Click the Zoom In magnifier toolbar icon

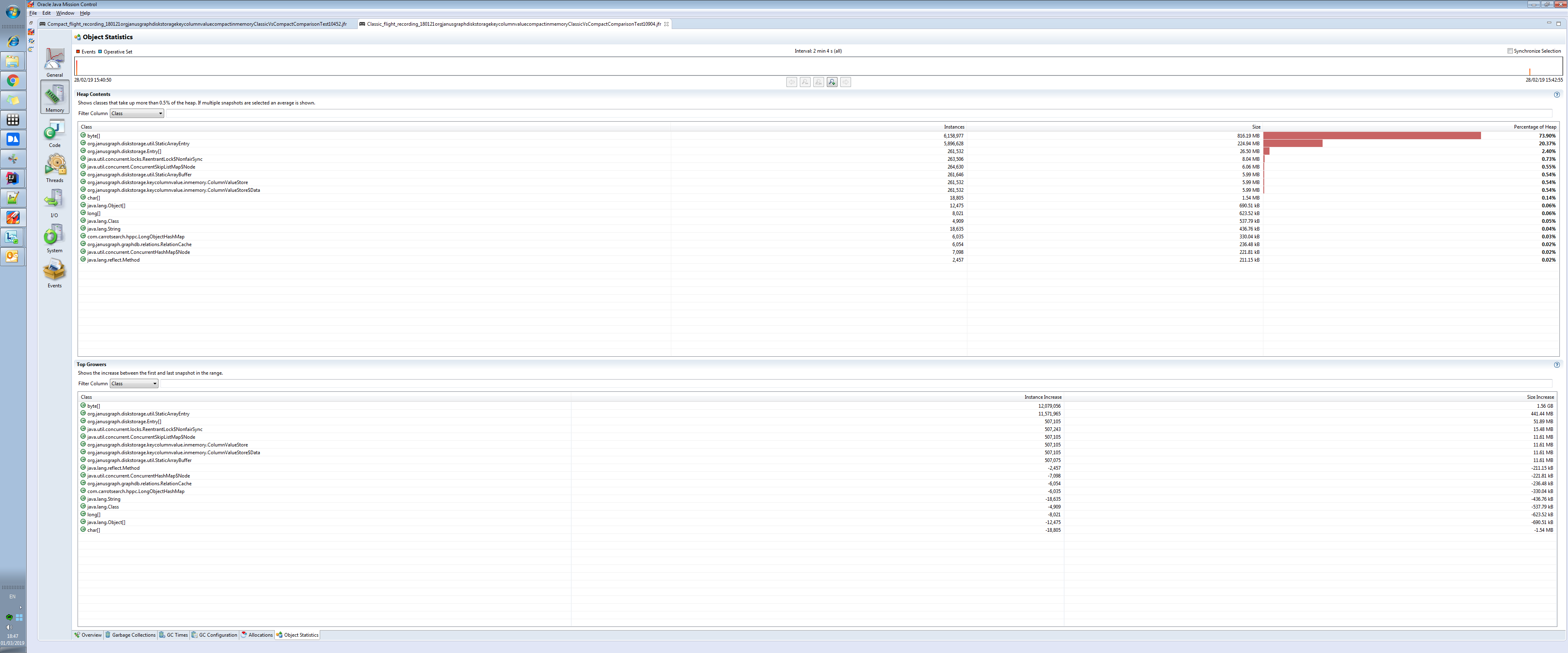(832, 82)
